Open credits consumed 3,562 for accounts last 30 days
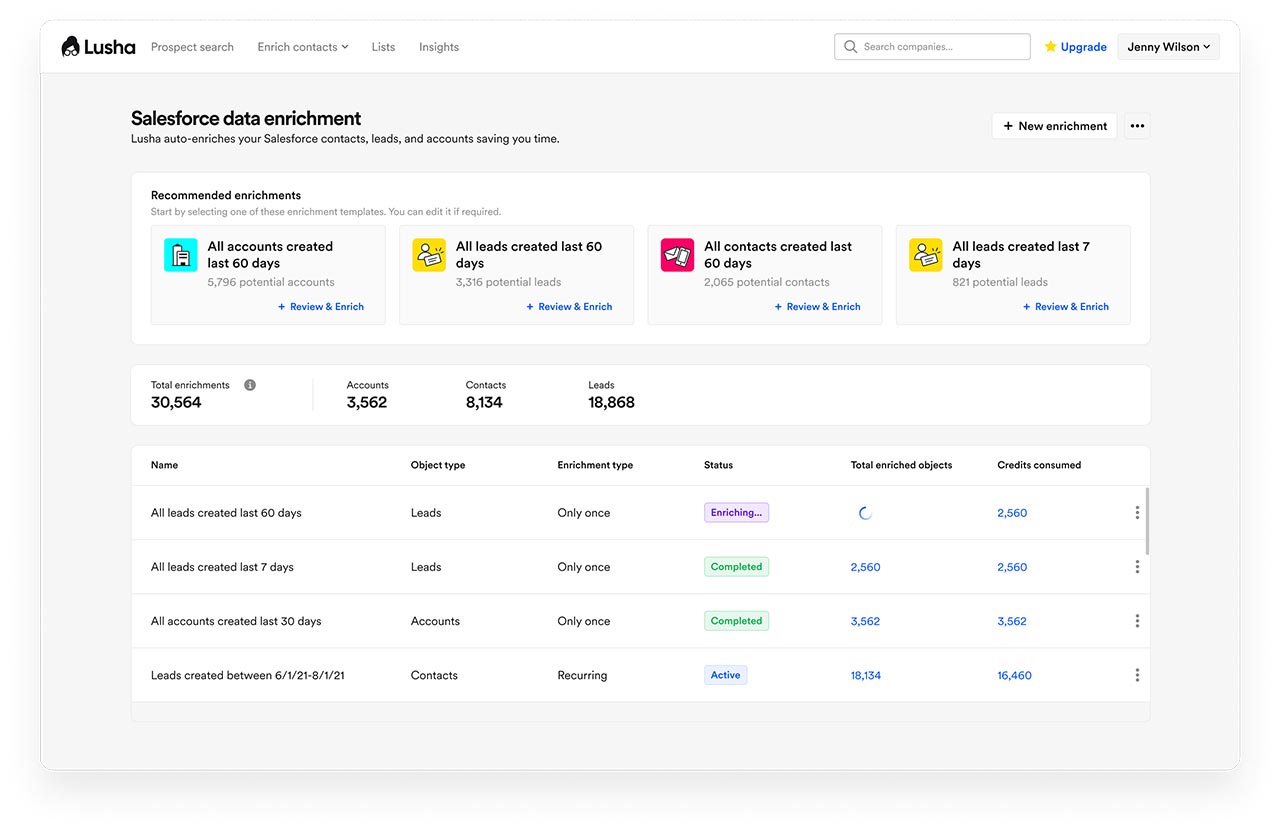The height and width of the screenshot is (830, 1280). [1012, 621]
